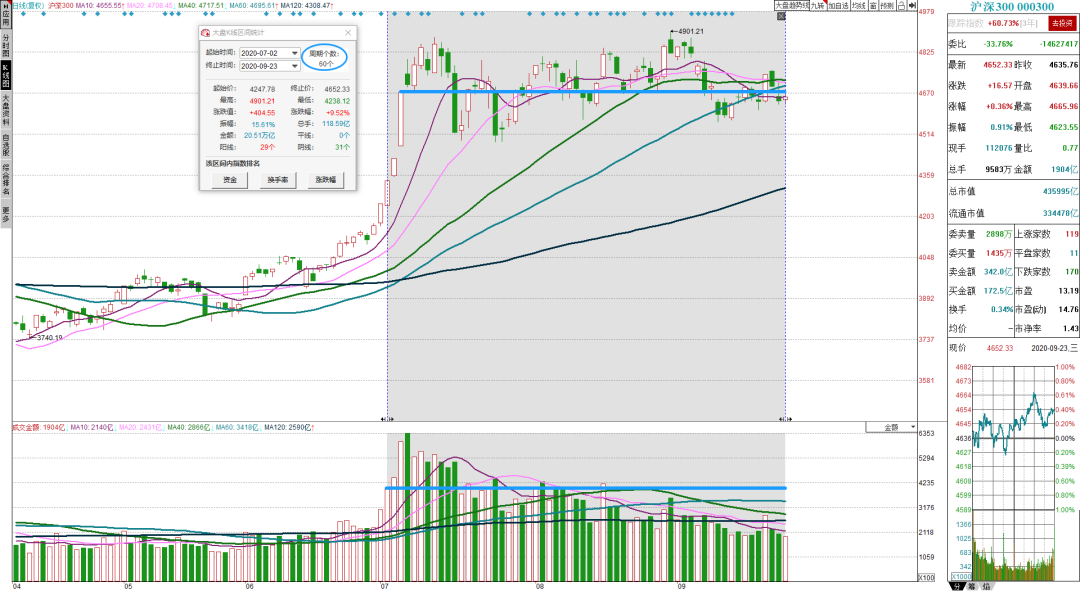Viewport: 1080px width, 591px height.
Task: Click the 大盘趋势线 toolbar button
Action: tap(791, 6)
